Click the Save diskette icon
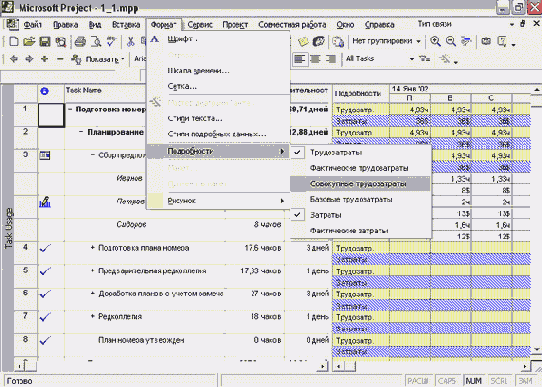The height and width of the screenshot is (387, 542). pos(45,42)
